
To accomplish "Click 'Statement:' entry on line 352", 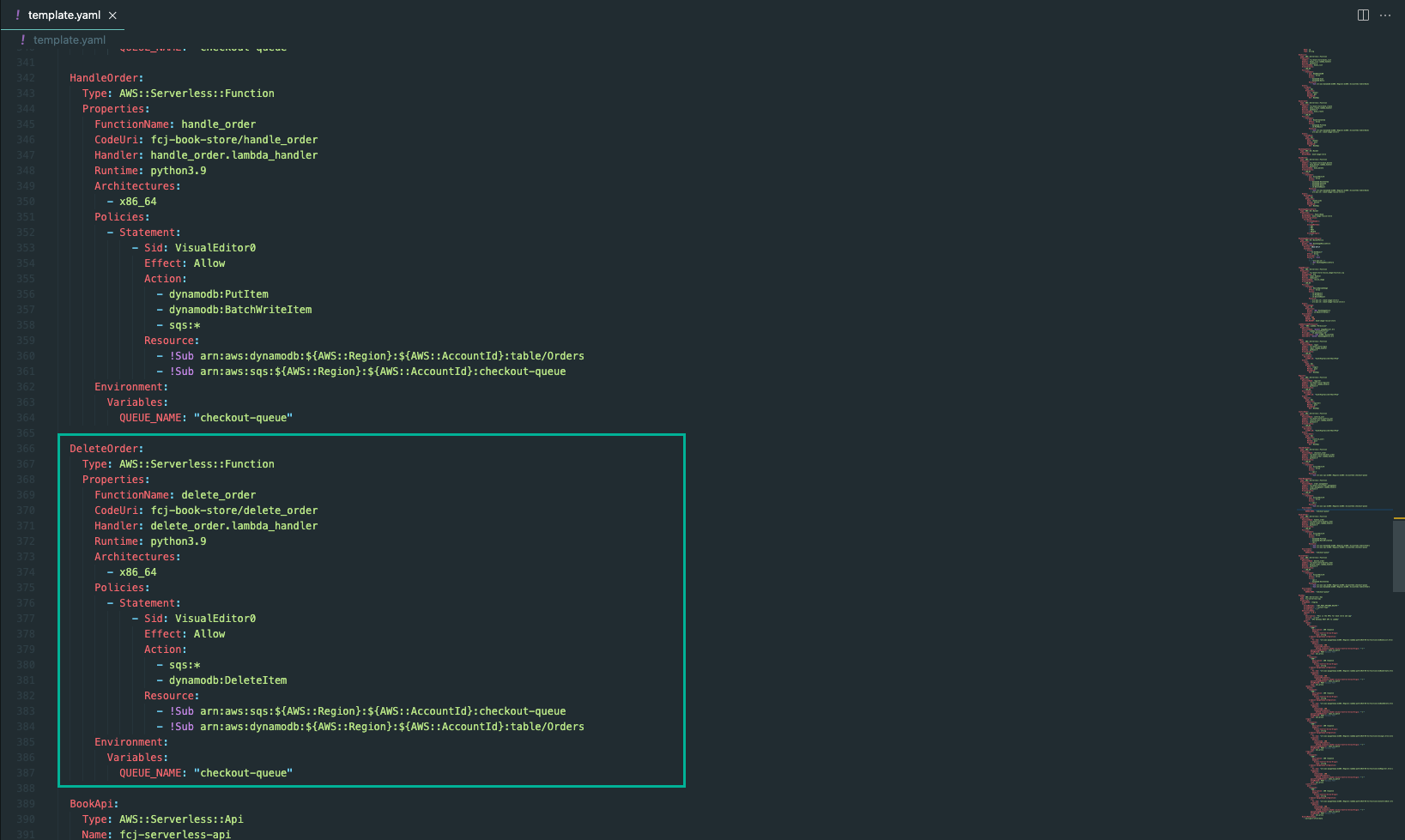I will (x=150, y=233).
